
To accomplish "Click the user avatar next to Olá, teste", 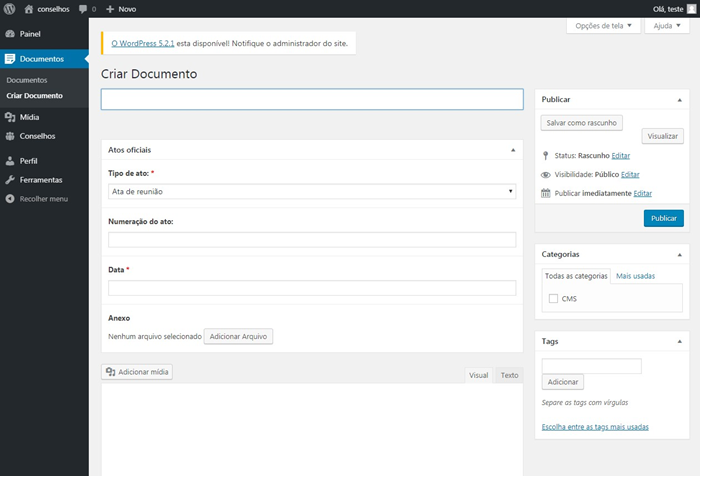I will click(691, 9).
